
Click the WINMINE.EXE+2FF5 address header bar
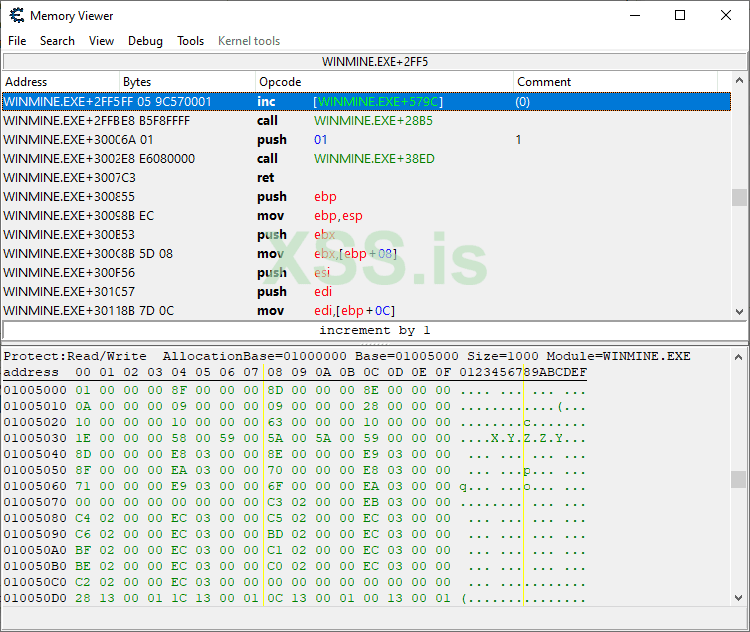pyautogui.click(x=375, y=62)
